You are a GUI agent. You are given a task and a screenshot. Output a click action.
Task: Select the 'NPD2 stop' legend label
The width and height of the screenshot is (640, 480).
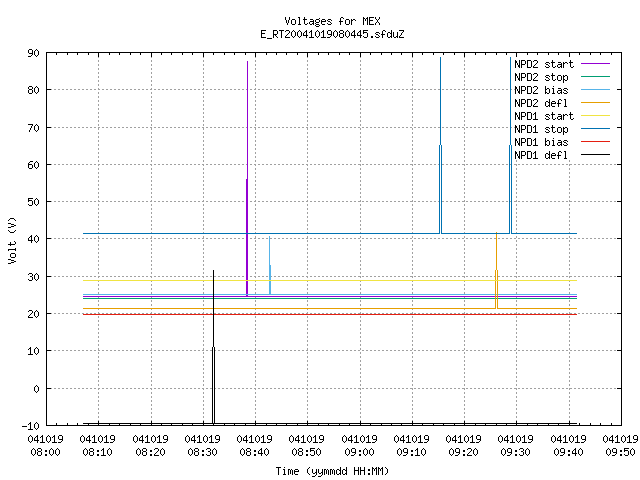pyautogui.click(x=541, y=77)
